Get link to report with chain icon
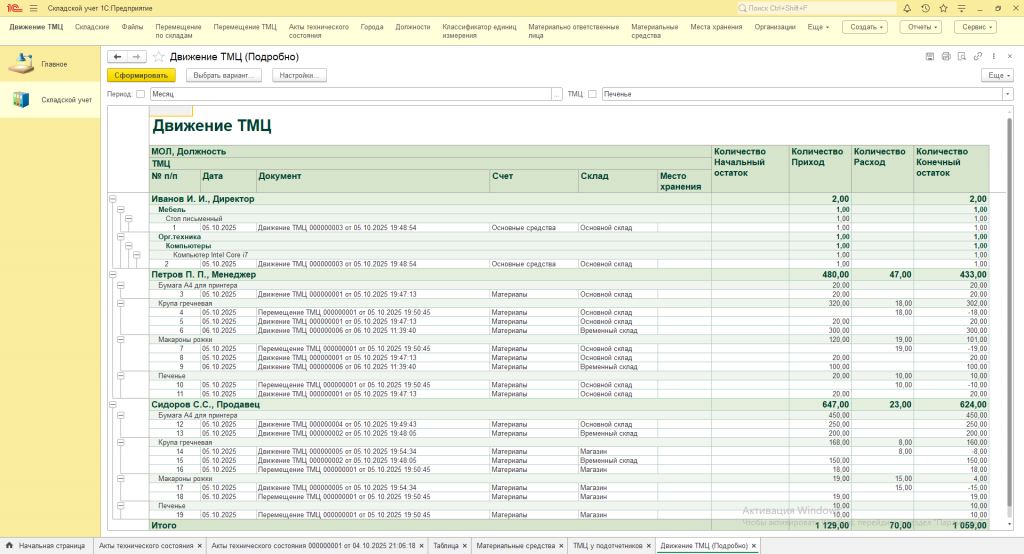The height and width of the screenshot is (554, 1024). coord(978,57)
